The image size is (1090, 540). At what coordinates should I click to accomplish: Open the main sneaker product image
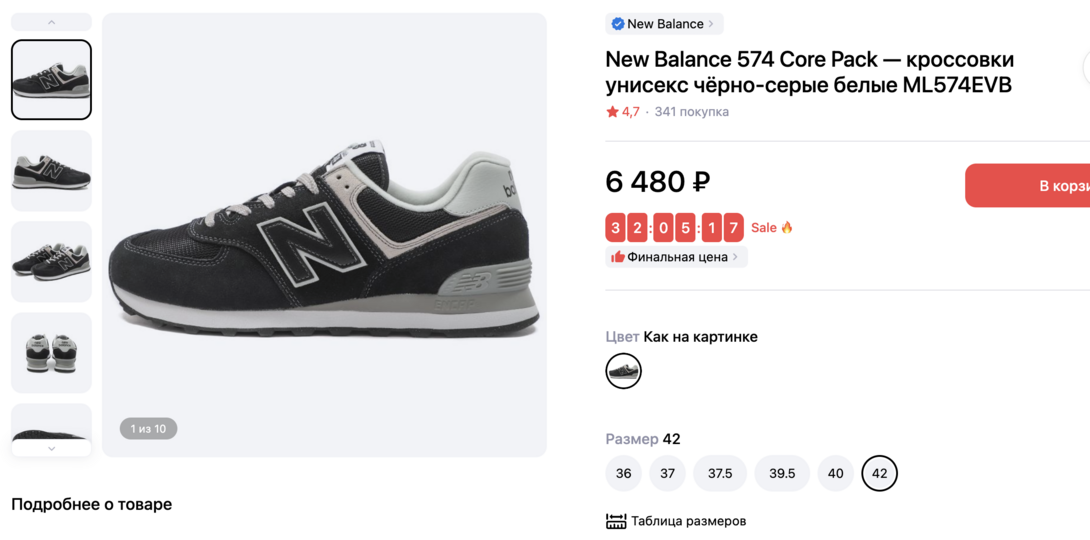coord(324,235)
